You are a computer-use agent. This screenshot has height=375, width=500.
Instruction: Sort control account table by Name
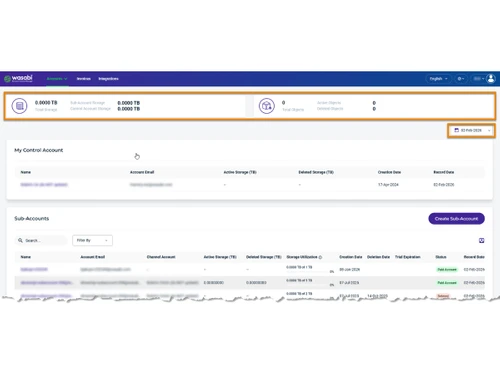tap(26, 172)
